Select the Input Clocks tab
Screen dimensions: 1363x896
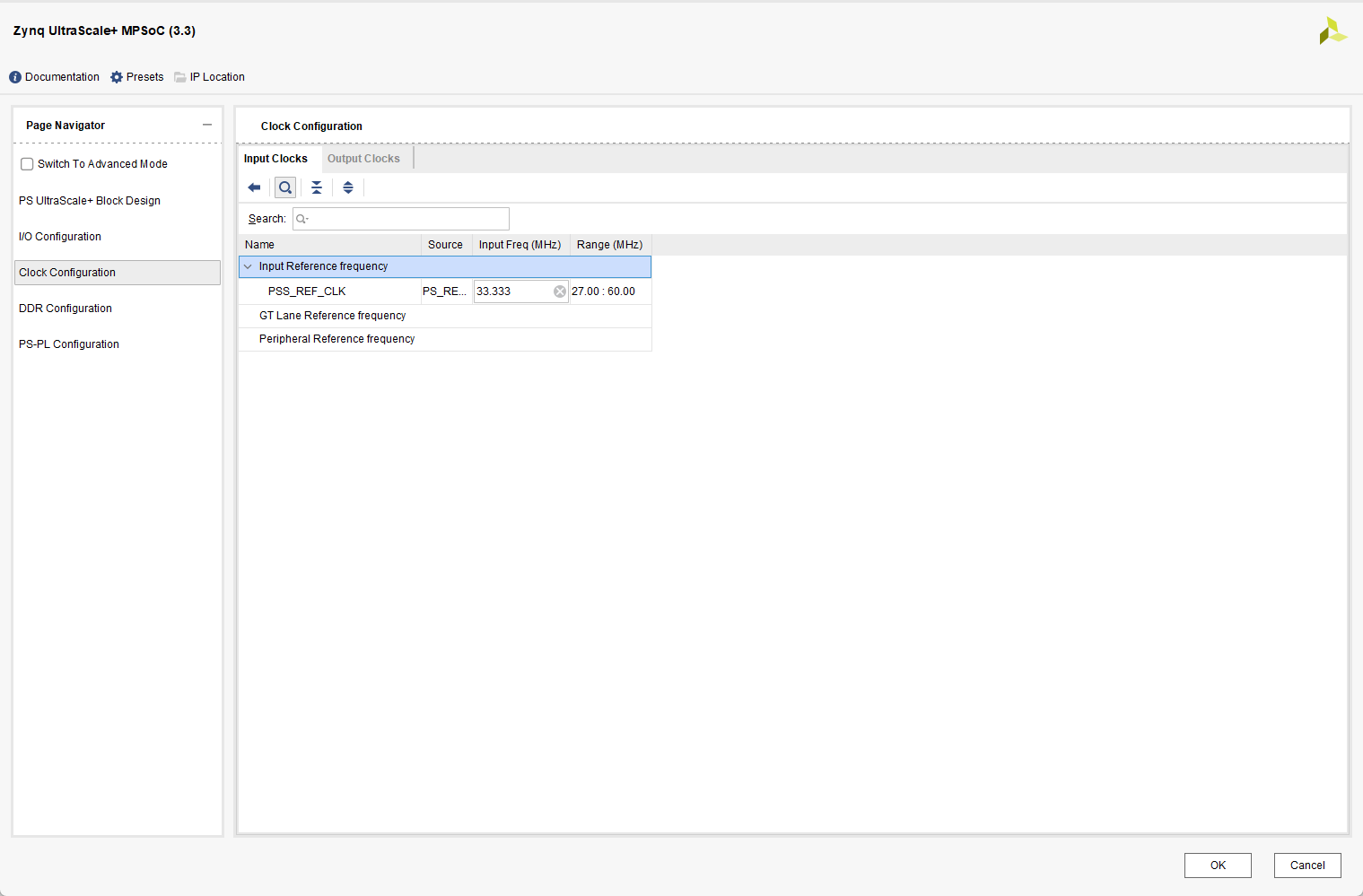coord(275,159)
